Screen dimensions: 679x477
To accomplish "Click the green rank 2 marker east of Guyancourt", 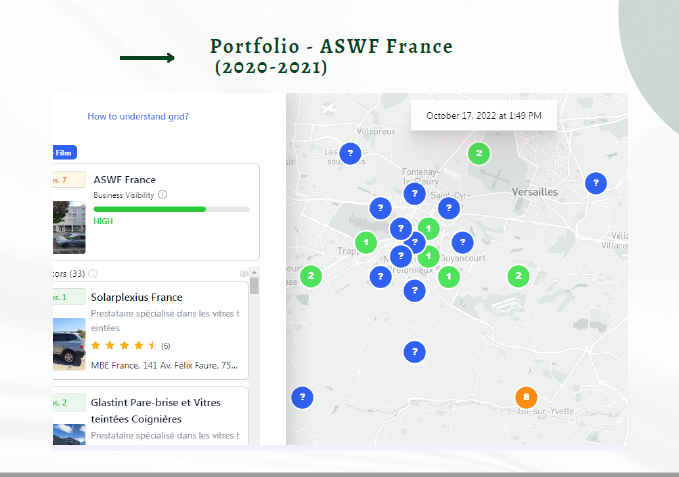I will tap(518, 276).
